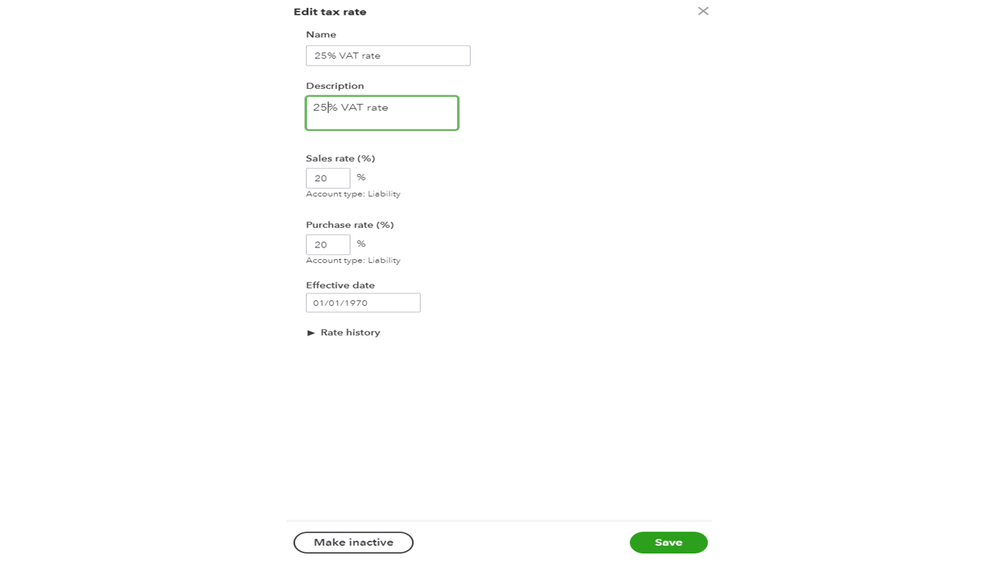Click percent sign beside Purchase rate field
This screenshot has height=562, width=999.
click(x=361, y=243)
